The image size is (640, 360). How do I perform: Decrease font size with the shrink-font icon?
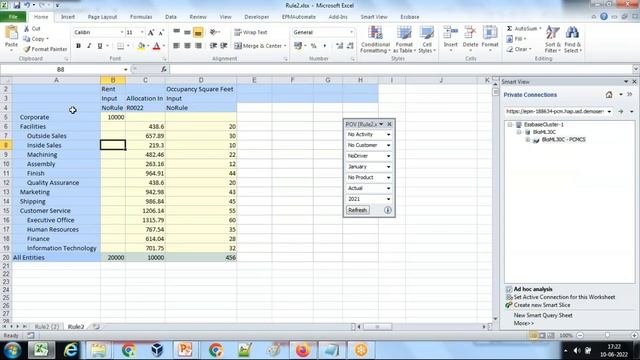(161, 32)
